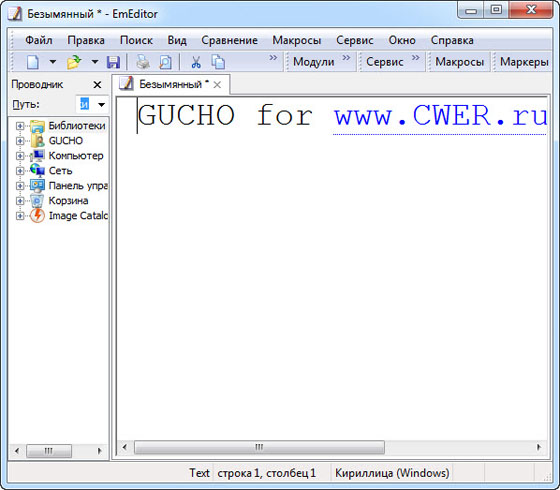Viewport: 560px width, 490px height.
Task: Open the www.CWER.ru link in editor
Action: coord(440,116)
